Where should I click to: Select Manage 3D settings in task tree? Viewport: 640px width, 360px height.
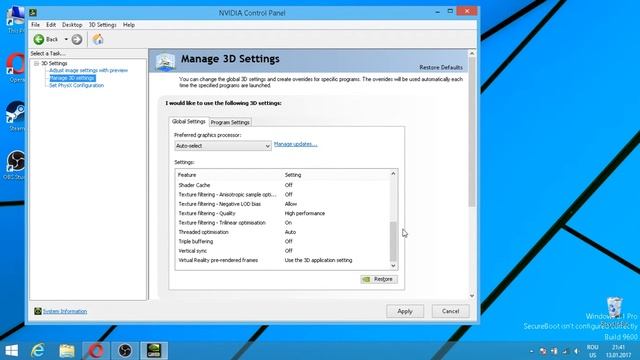point(72,78)
